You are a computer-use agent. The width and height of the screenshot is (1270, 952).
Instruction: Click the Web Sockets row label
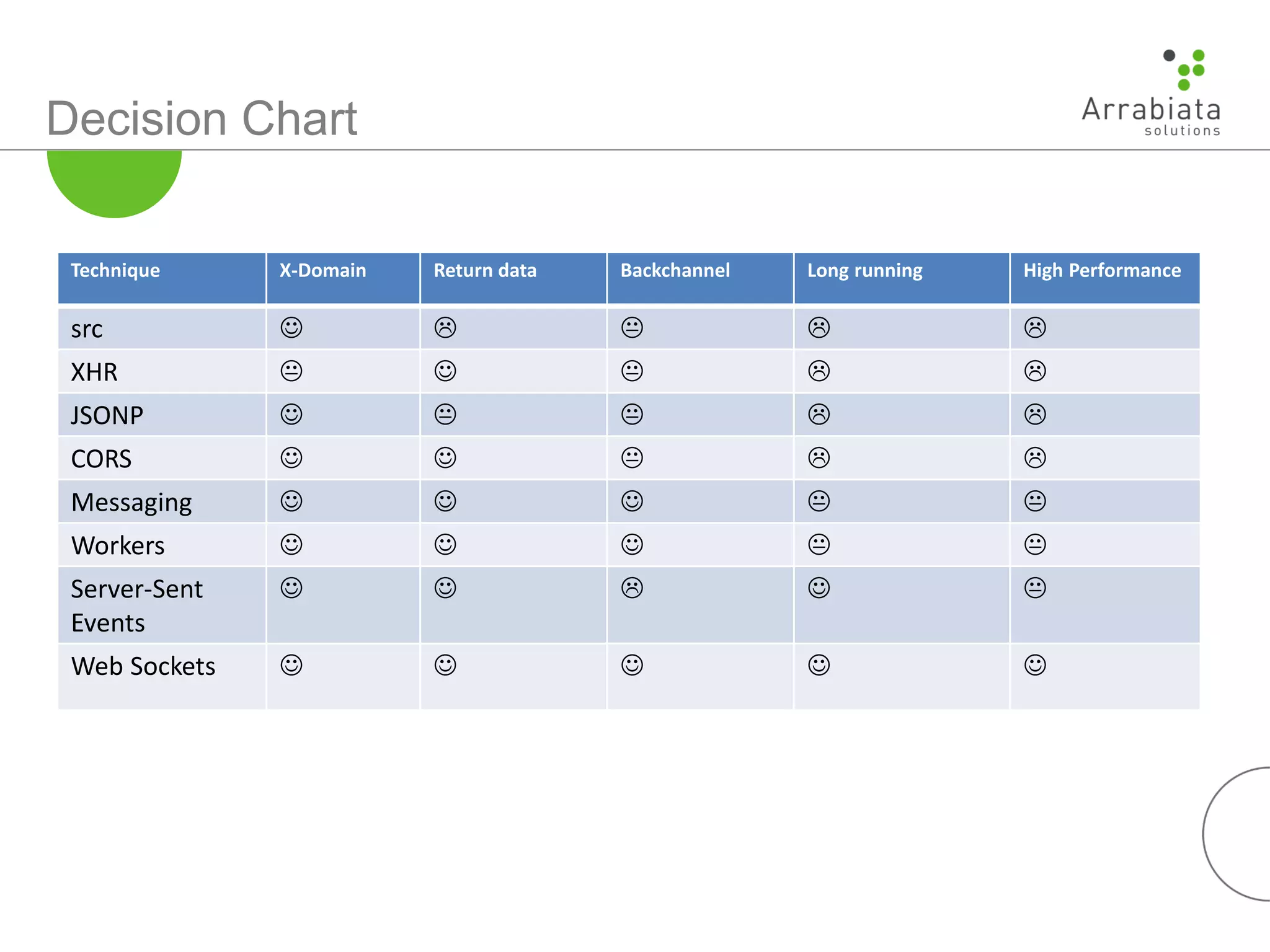[x=143, y=666]
